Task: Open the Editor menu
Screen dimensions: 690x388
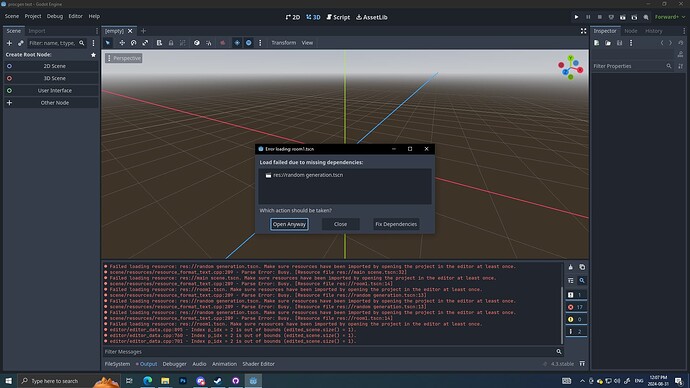Action: pos(75,16)
